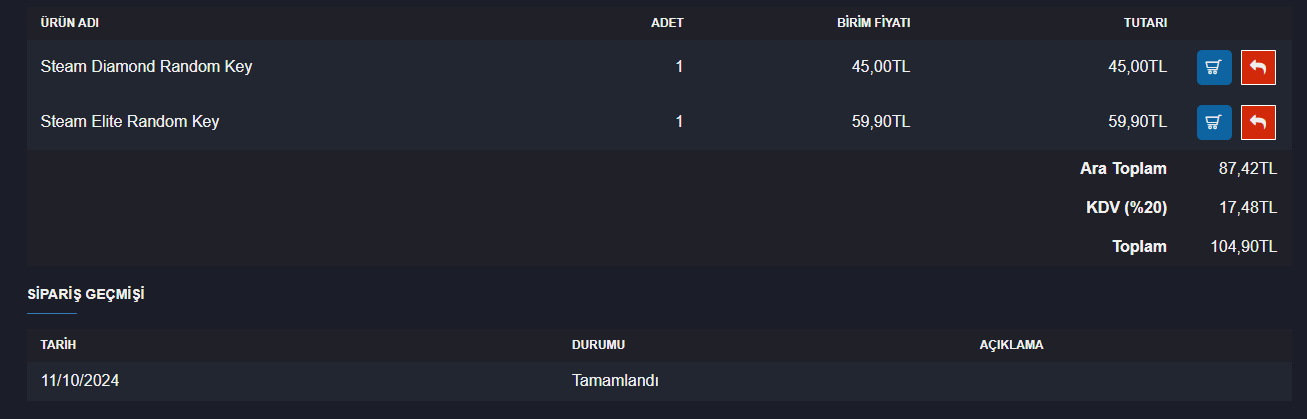Click the TUTARI column header

(1144, 23)
